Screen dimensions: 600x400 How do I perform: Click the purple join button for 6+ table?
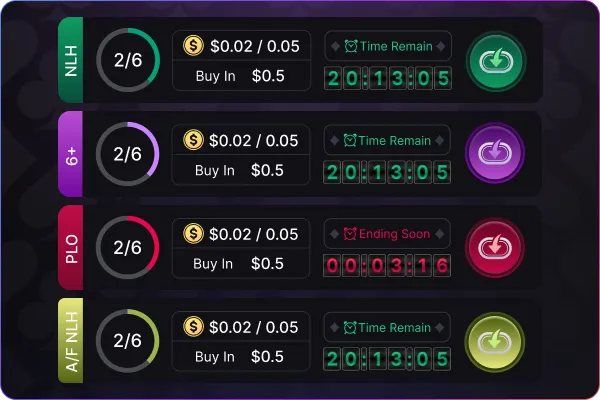495,153
